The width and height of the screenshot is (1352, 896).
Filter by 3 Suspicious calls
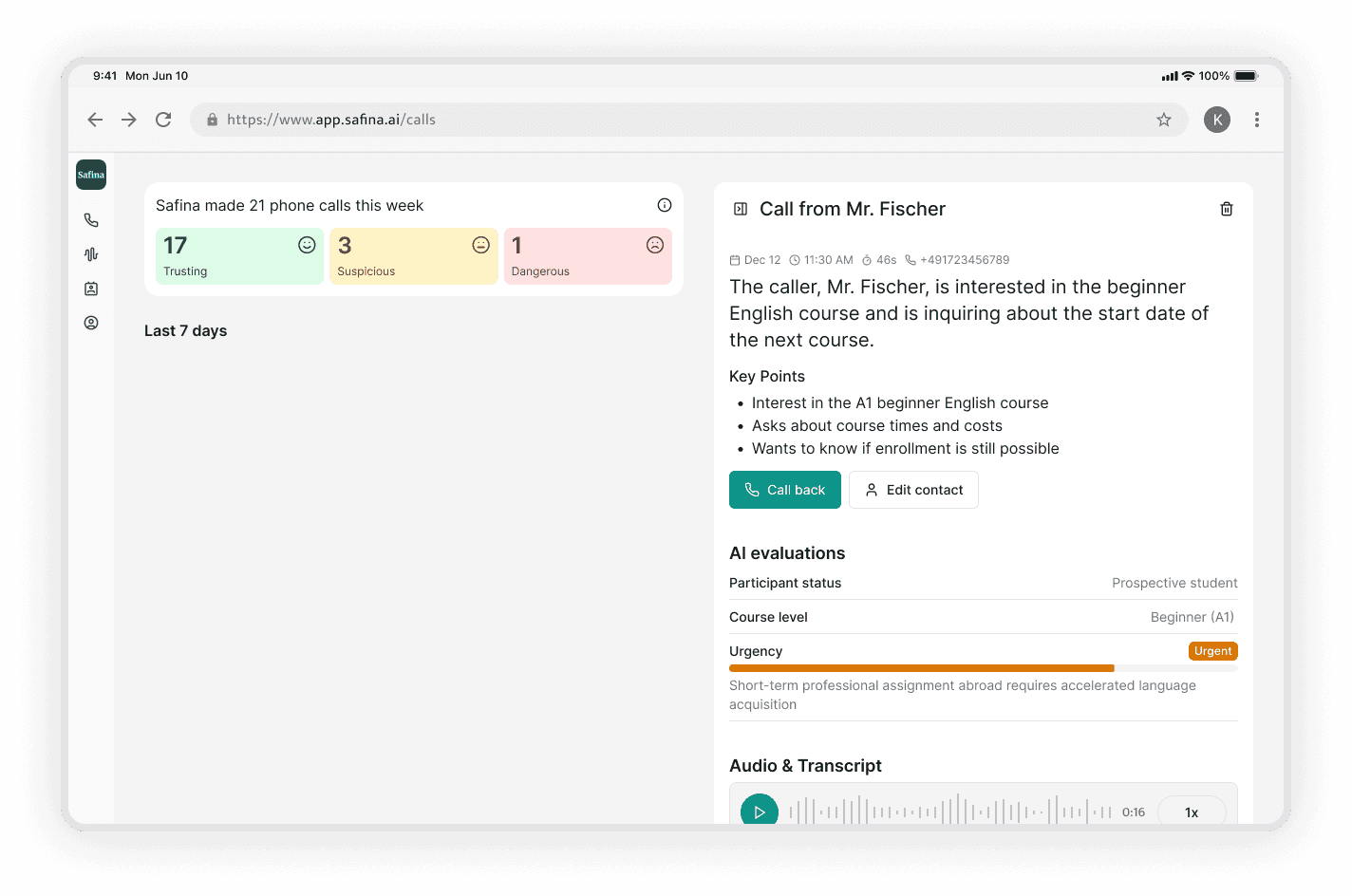(414, 256)
